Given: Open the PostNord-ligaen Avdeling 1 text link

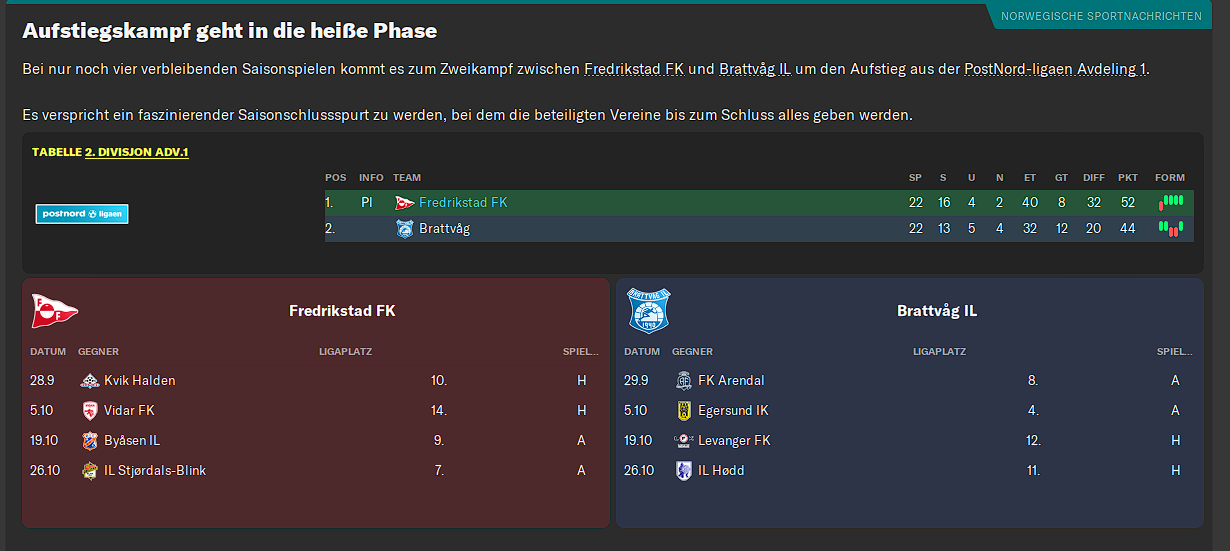Looking at the screenshot, I should click(x=1055, y=69).
